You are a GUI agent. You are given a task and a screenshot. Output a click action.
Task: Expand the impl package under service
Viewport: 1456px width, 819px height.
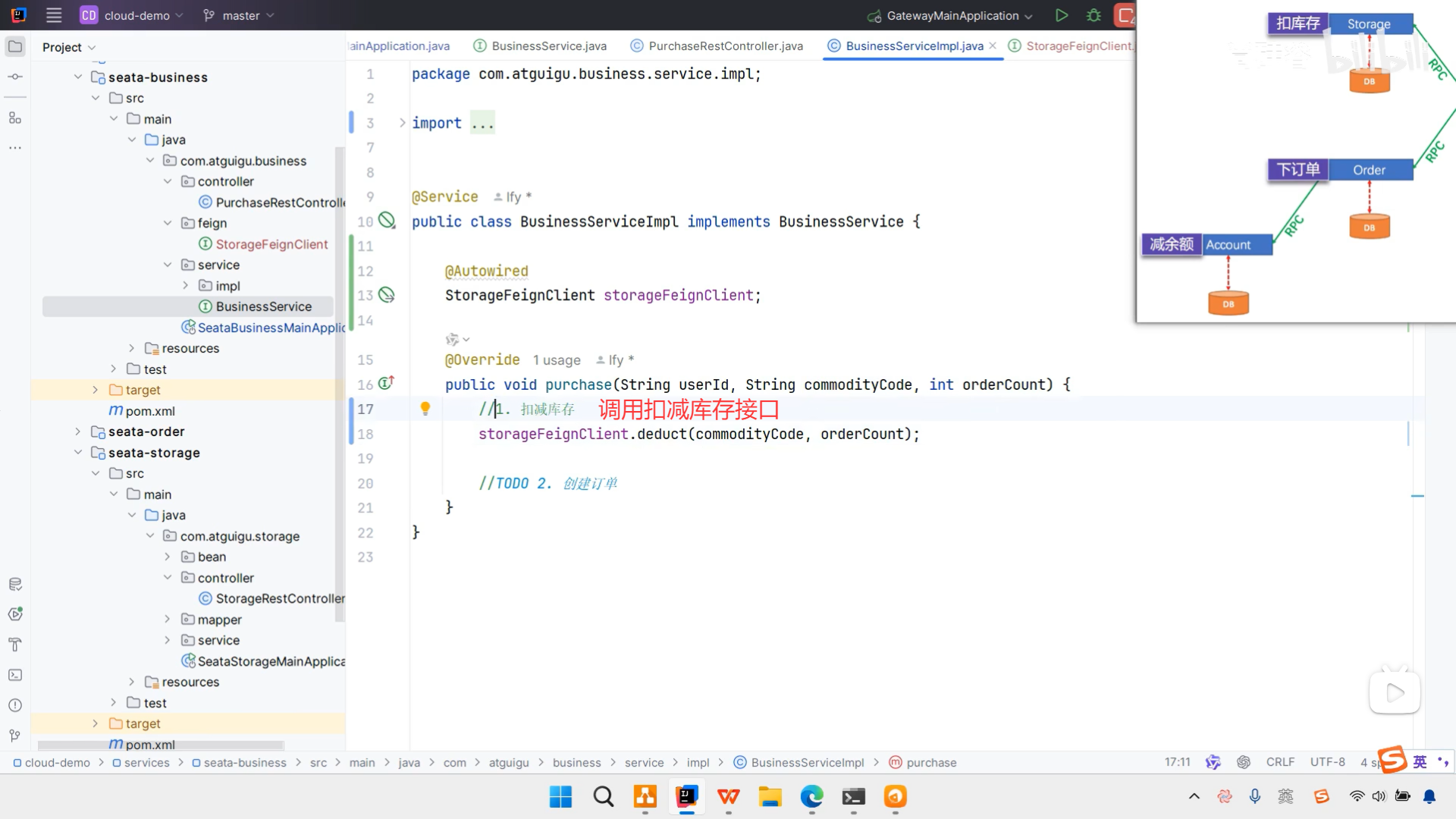(x=185, y=286)
